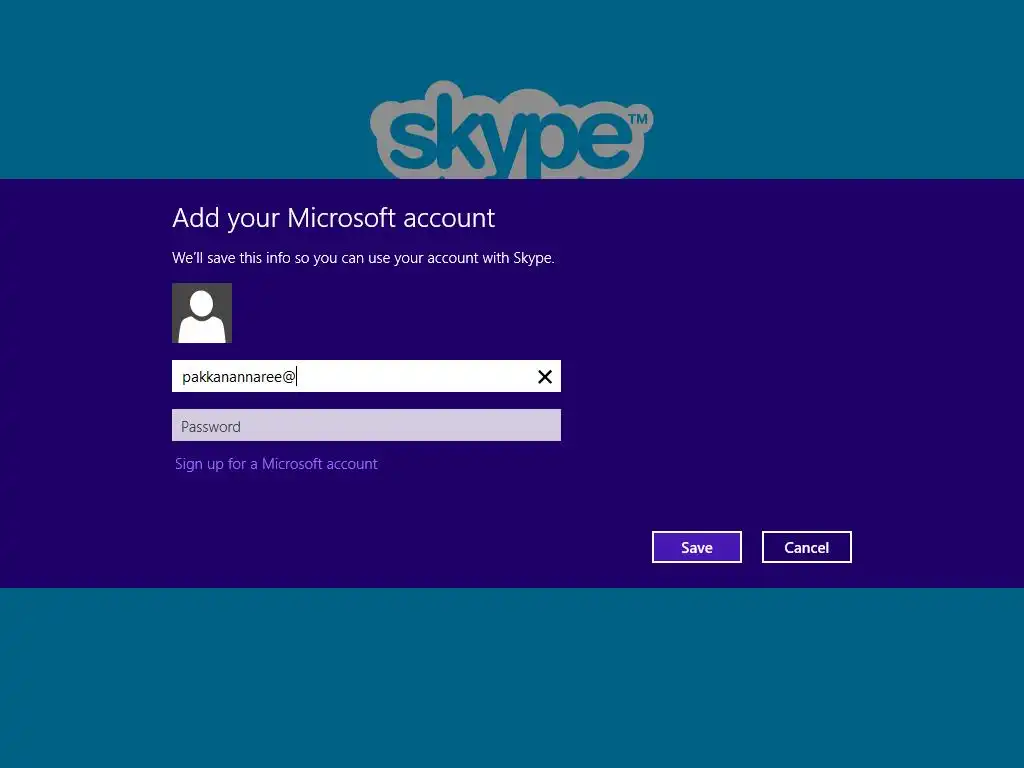Click the word 'Microsoft' in the sign-up link
The width and height of the screenshot is (1024, 768).
292,464
